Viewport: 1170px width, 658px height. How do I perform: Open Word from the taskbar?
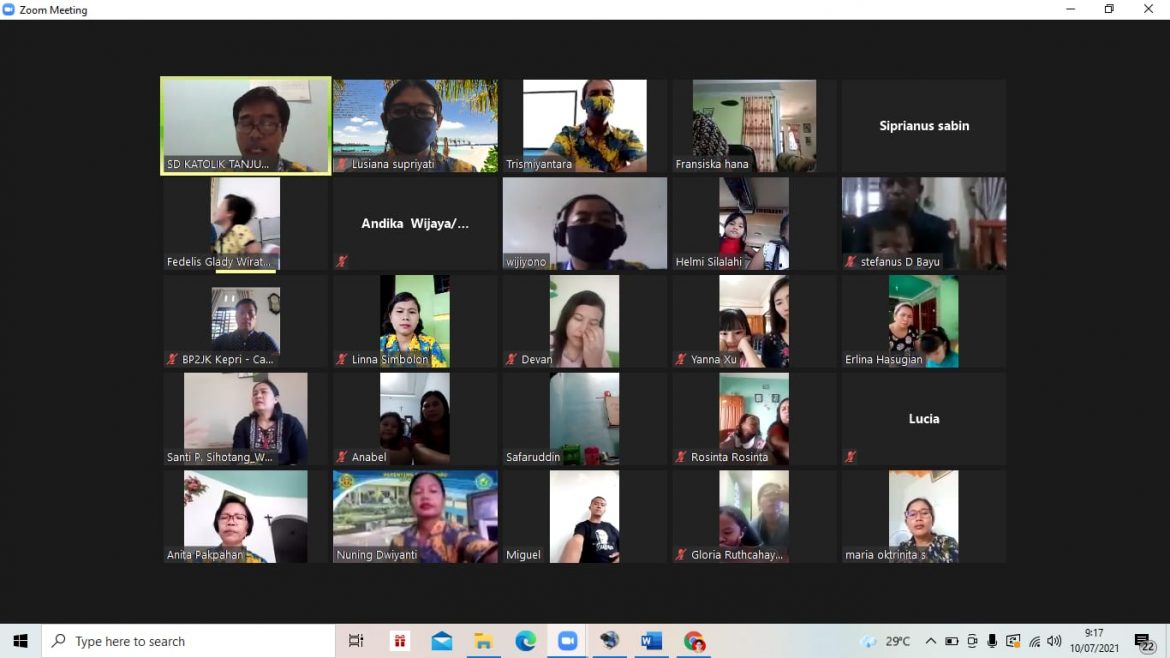tap(652, 641)
